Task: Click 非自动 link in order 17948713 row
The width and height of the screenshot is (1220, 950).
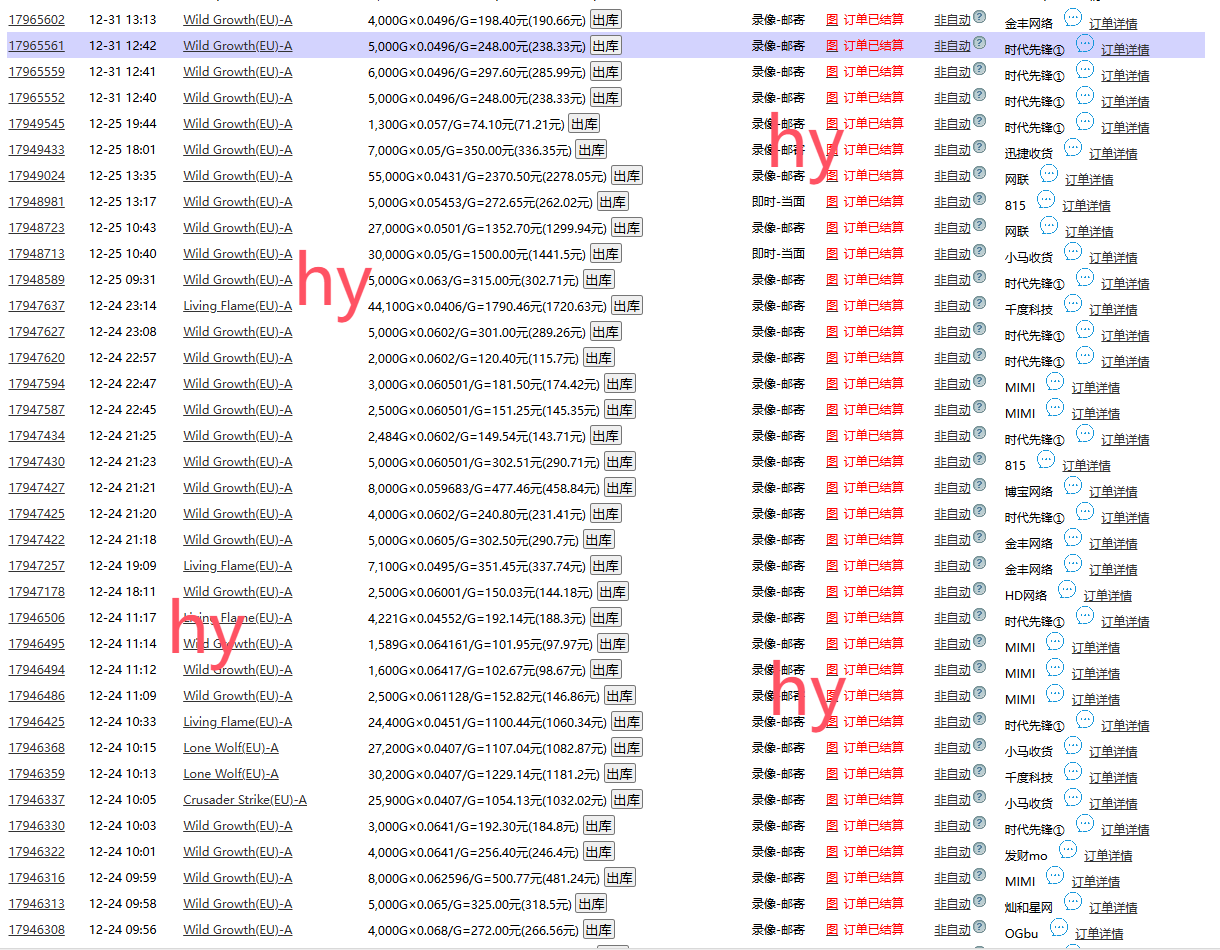Action: click(951, 254)
